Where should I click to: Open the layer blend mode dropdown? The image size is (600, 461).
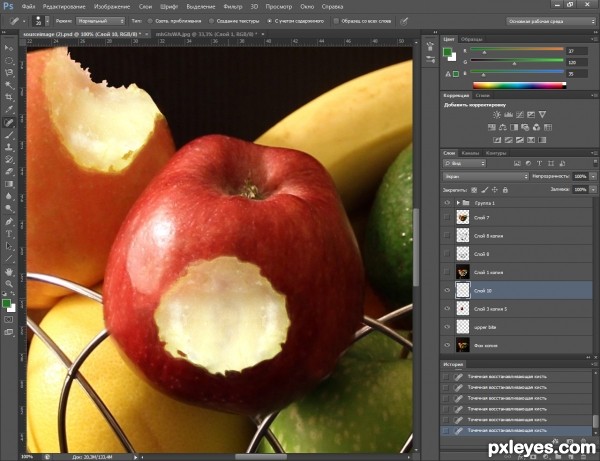pos(486,176)
